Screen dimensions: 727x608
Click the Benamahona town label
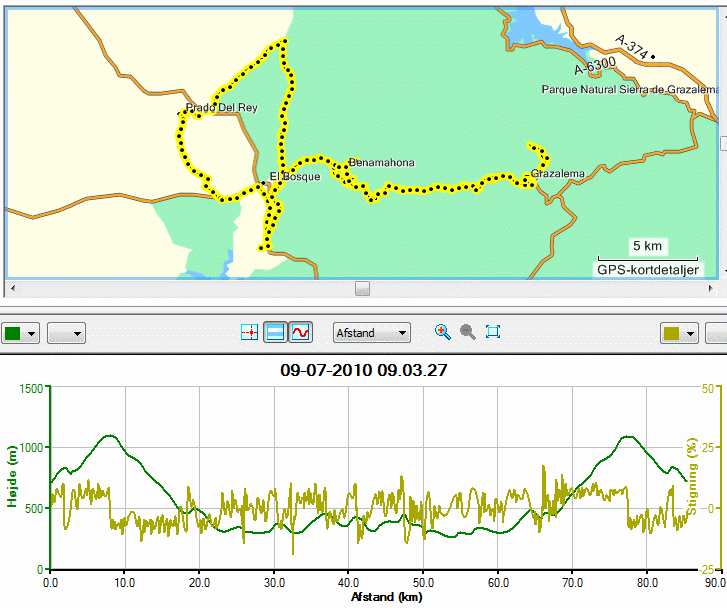[x=382, y=163]
